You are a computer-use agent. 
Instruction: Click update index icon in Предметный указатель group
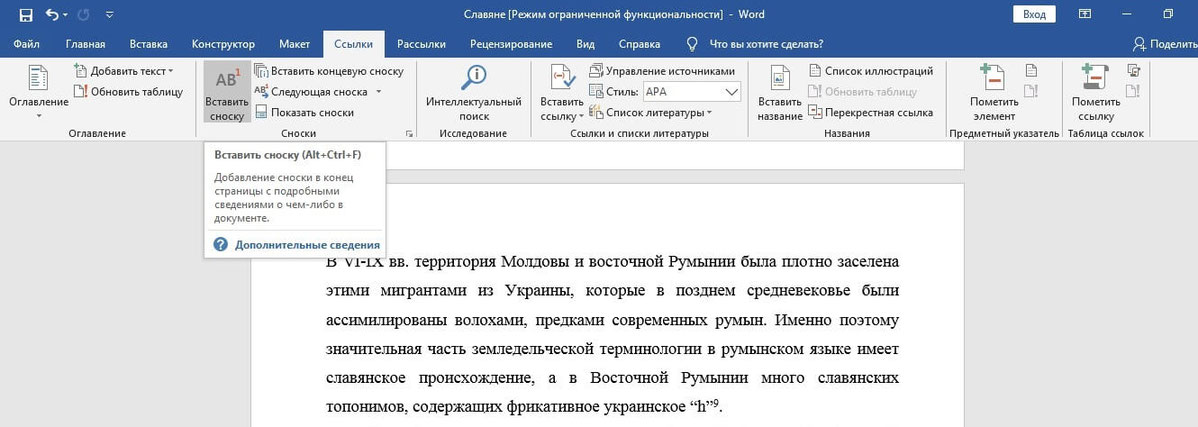tap(1031, 92)
